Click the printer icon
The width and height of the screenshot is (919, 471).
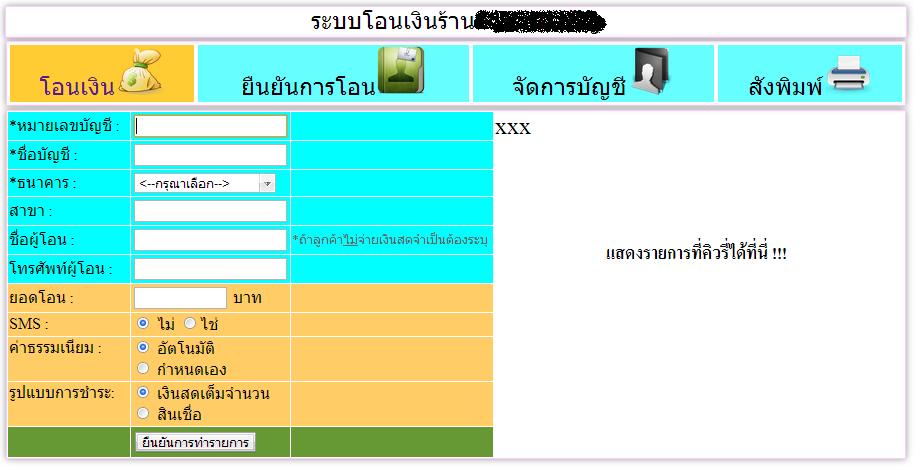849,73
